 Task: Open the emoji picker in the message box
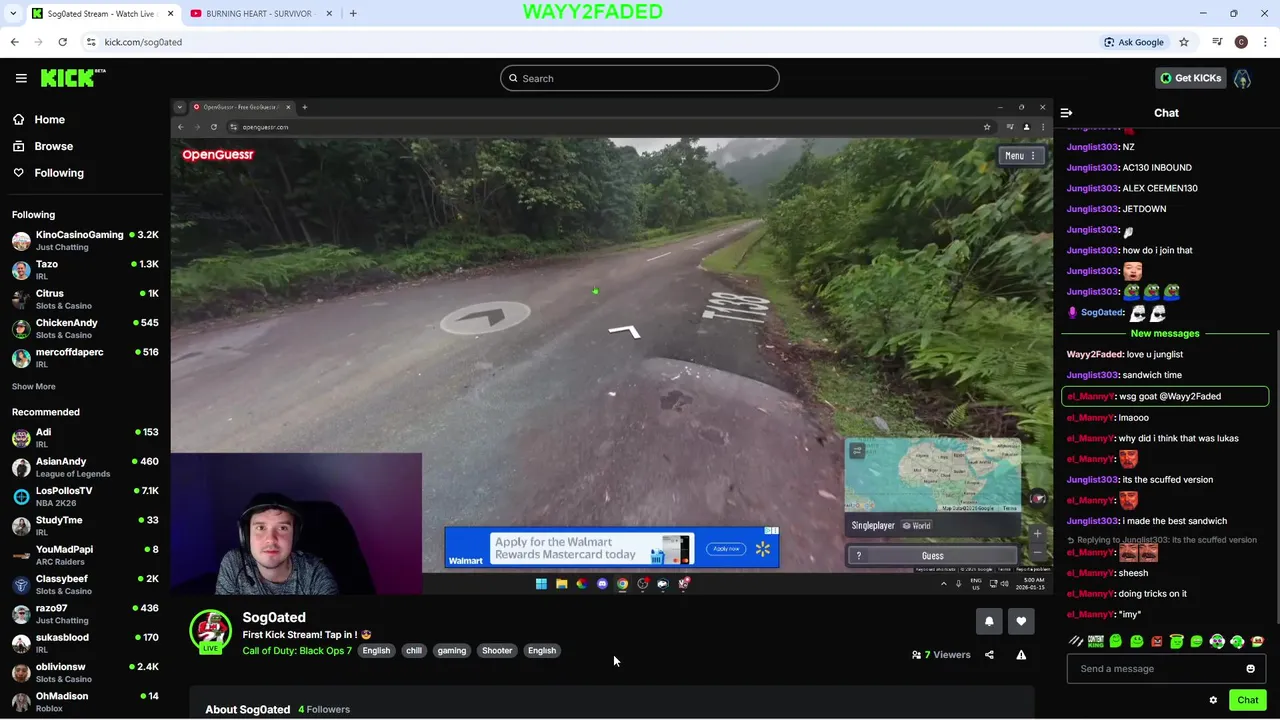1250,668
